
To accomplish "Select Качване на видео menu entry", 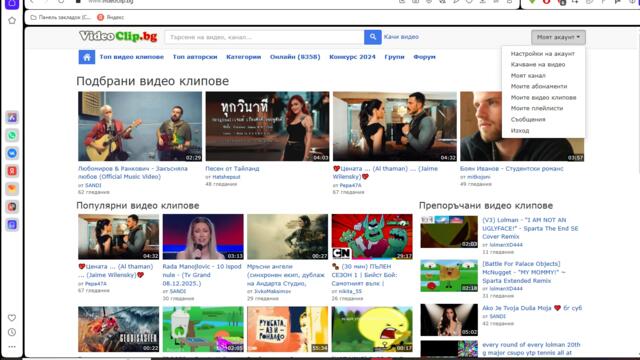I will click(x=538, y=64).
